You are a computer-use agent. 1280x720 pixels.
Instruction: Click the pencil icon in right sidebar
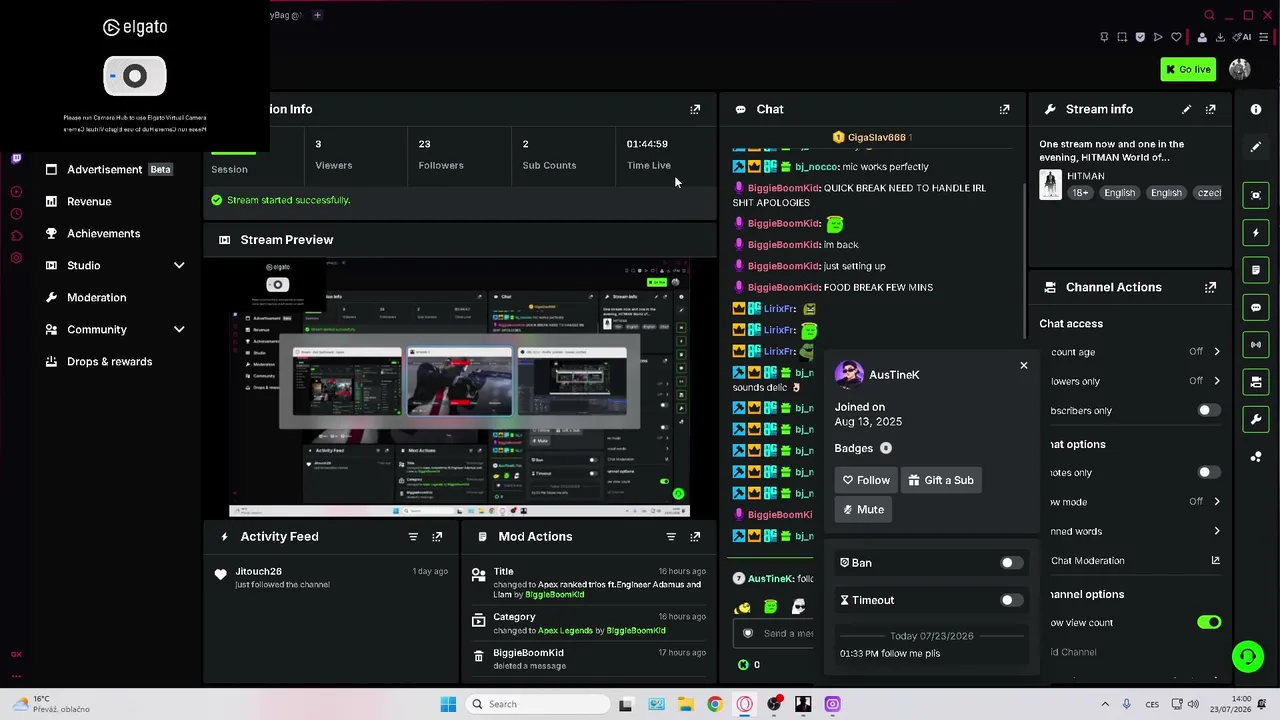click(x=1256, y=147)
